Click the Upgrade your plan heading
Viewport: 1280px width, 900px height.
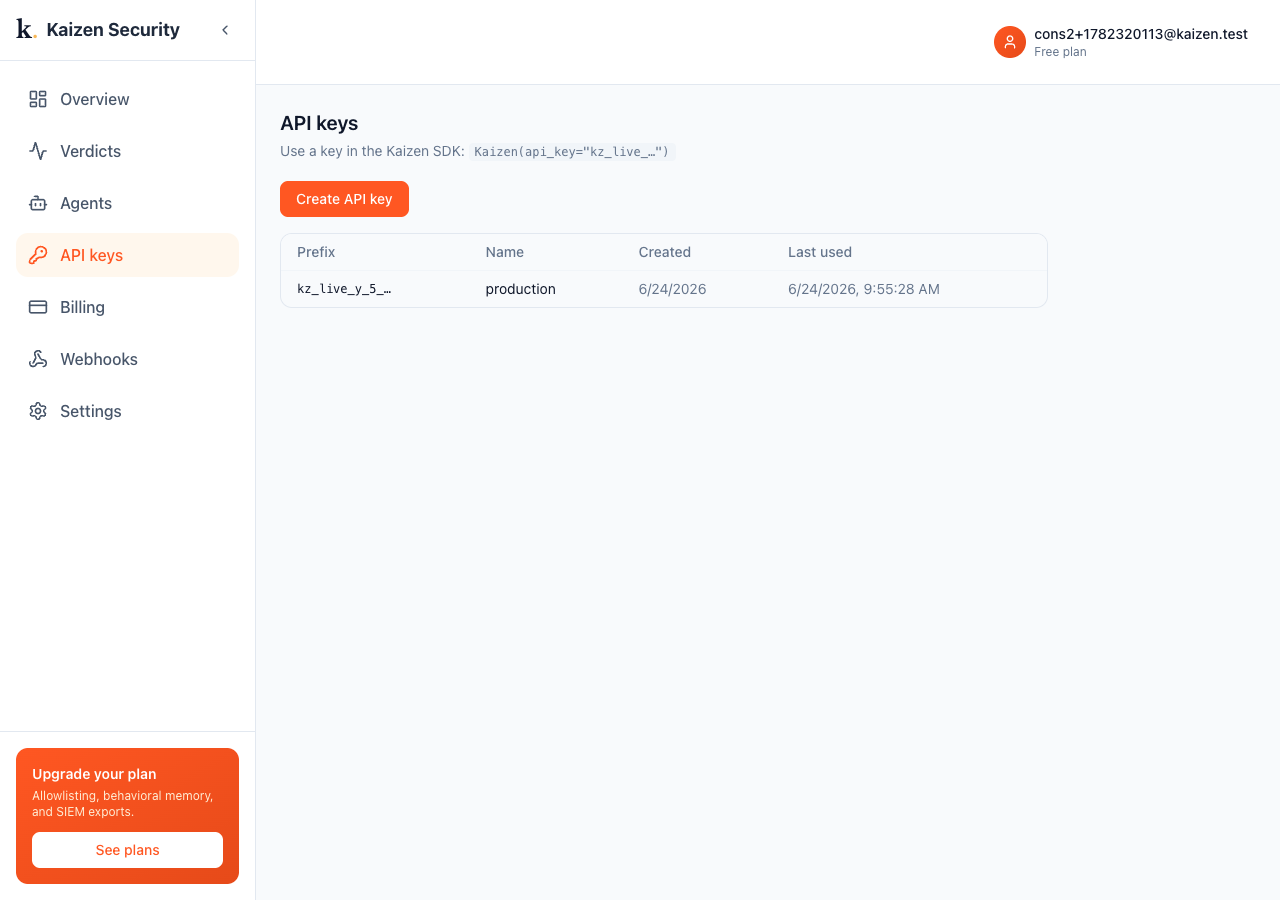tap(94, 774)
